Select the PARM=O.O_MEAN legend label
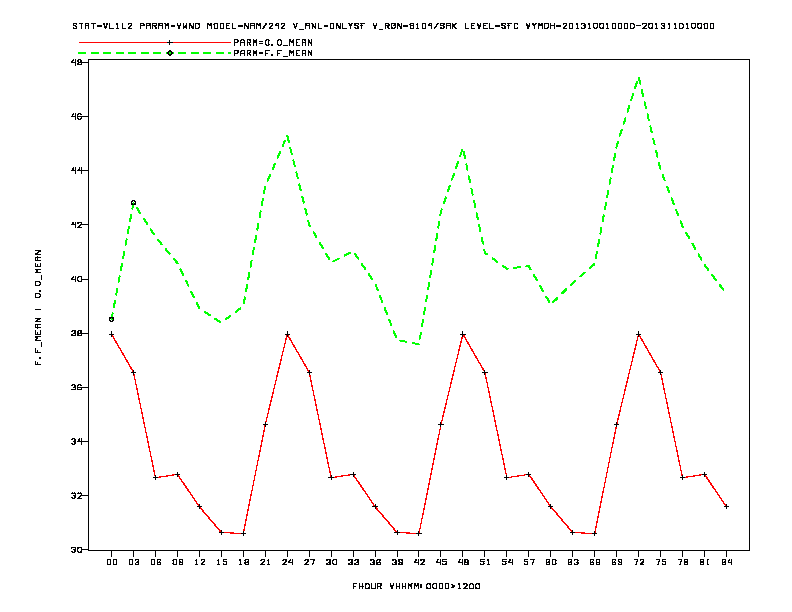The image size is (792, 612). pyautogui.click(x=273, y=42)
